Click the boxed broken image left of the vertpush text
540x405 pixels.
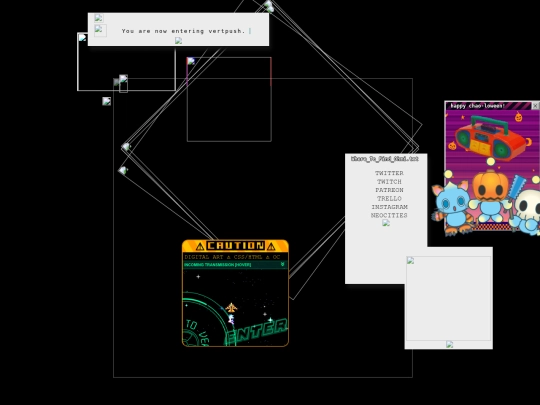(100, 30)
